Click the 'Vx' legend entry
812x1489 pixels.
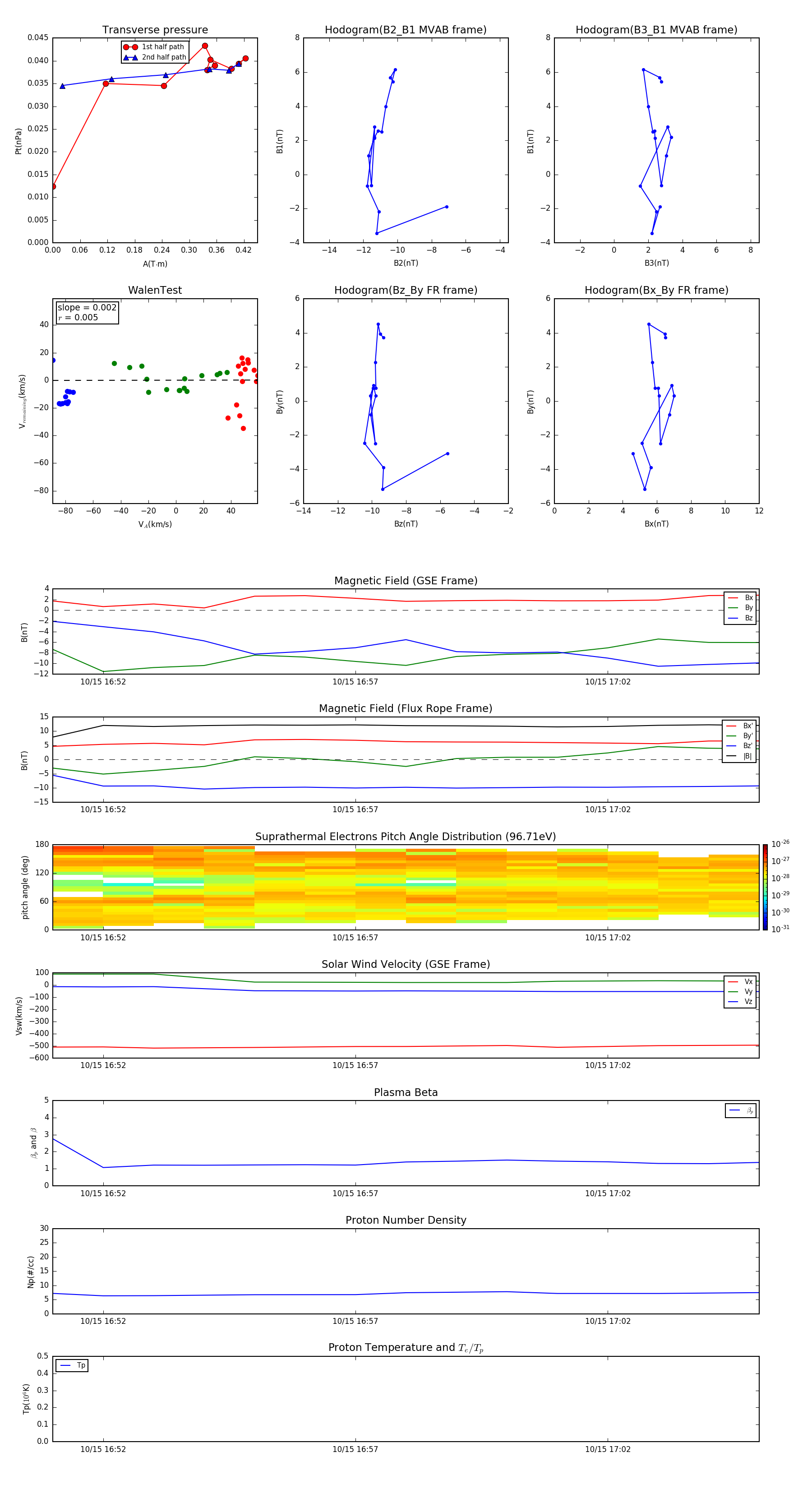click(741, 981)
